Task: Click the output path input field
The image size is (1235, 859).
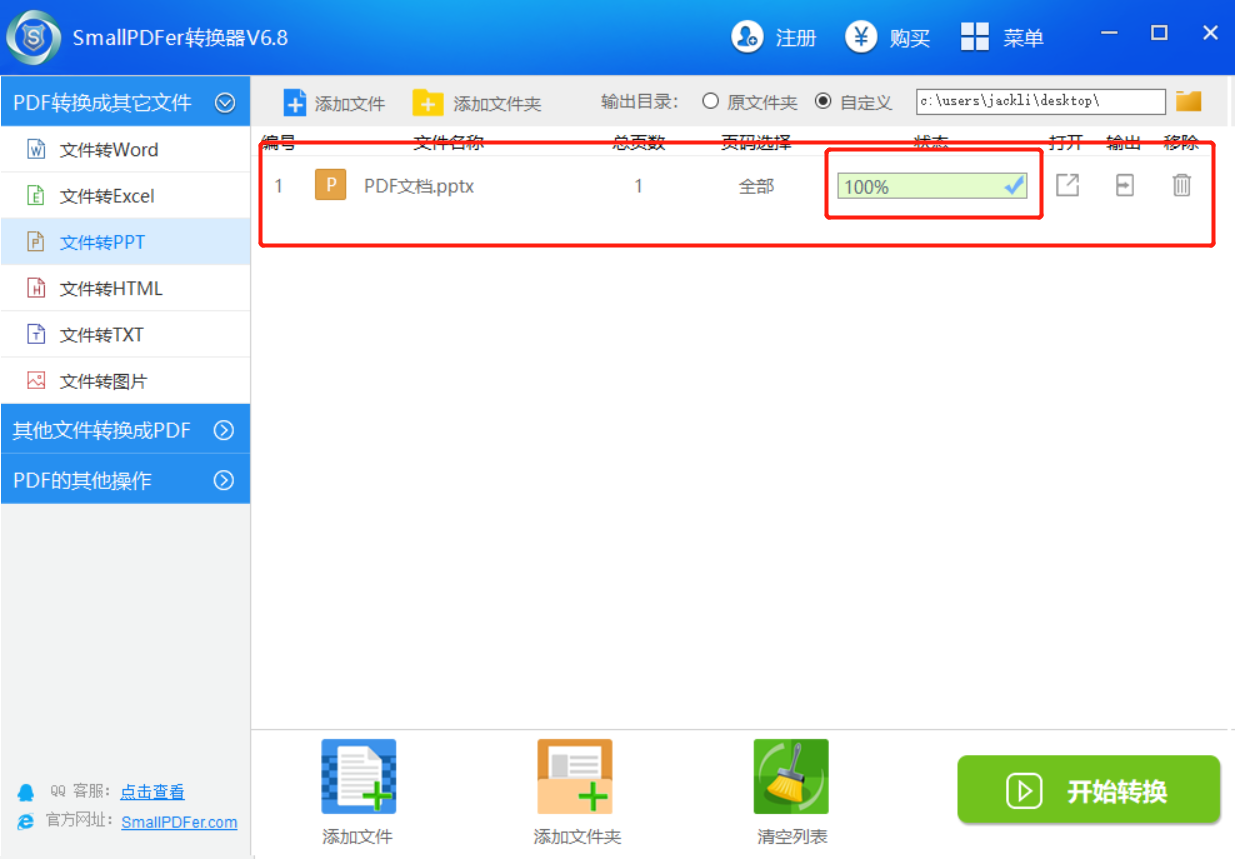Action: (1041, 101)
